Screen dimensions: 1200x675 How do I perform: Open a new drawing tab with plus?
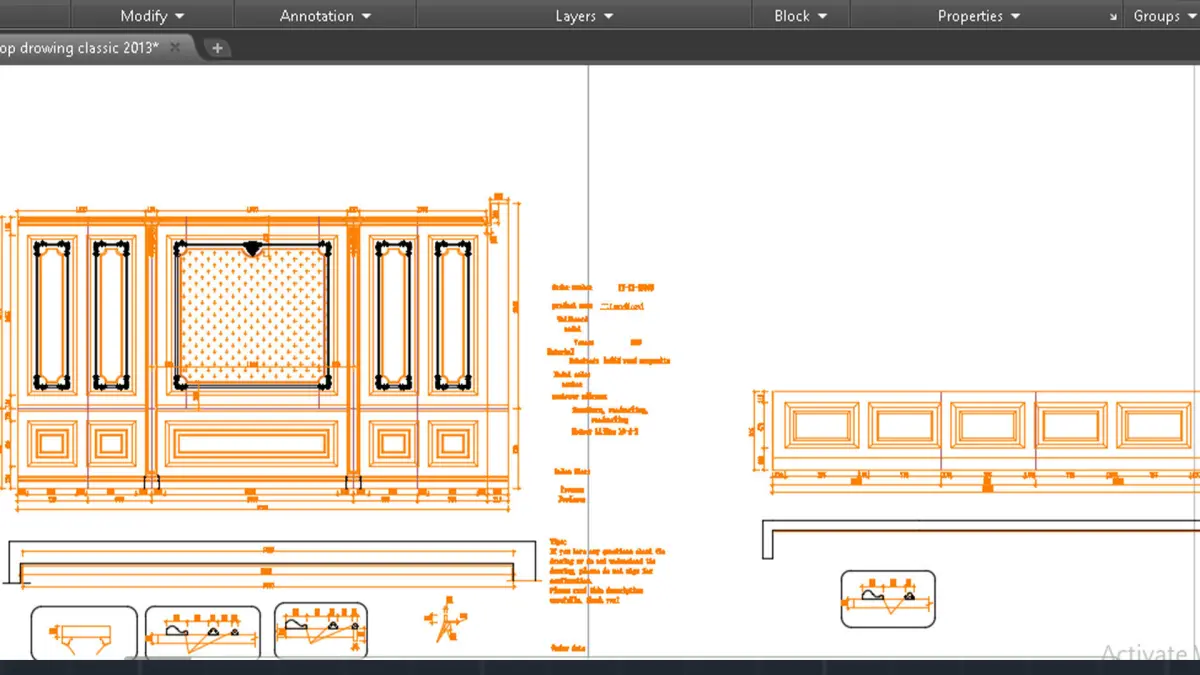tap(217, 48)
